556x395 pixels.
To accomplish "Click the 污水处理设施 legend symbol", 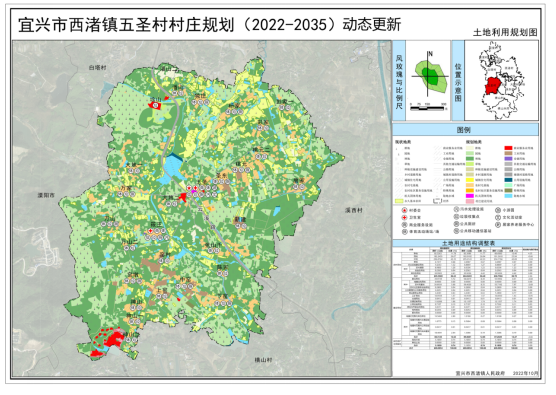I will 456,209.
